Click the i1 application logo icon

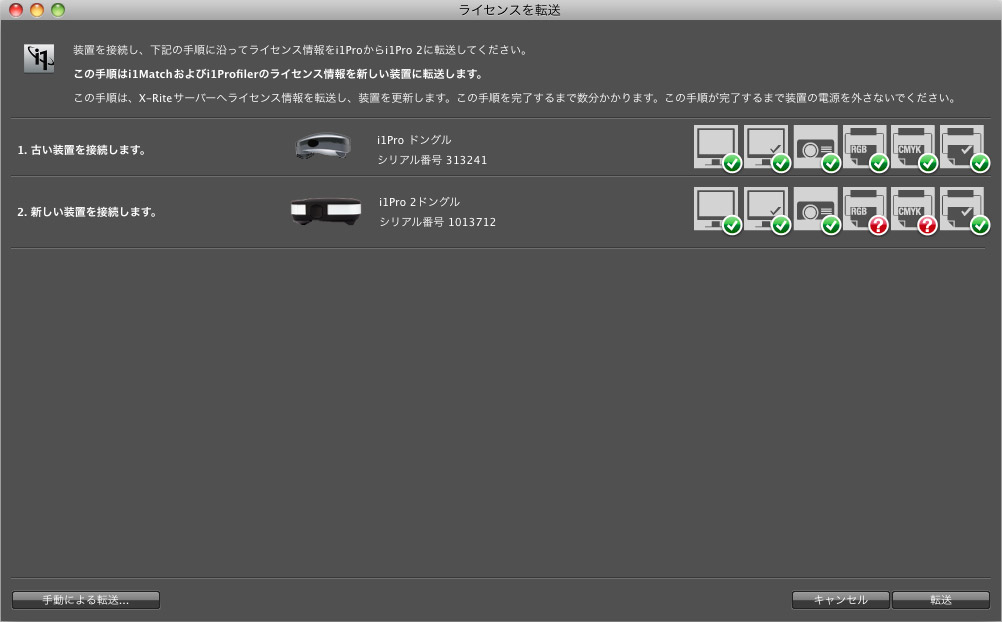pyautogui.click(x=38, y=59)
